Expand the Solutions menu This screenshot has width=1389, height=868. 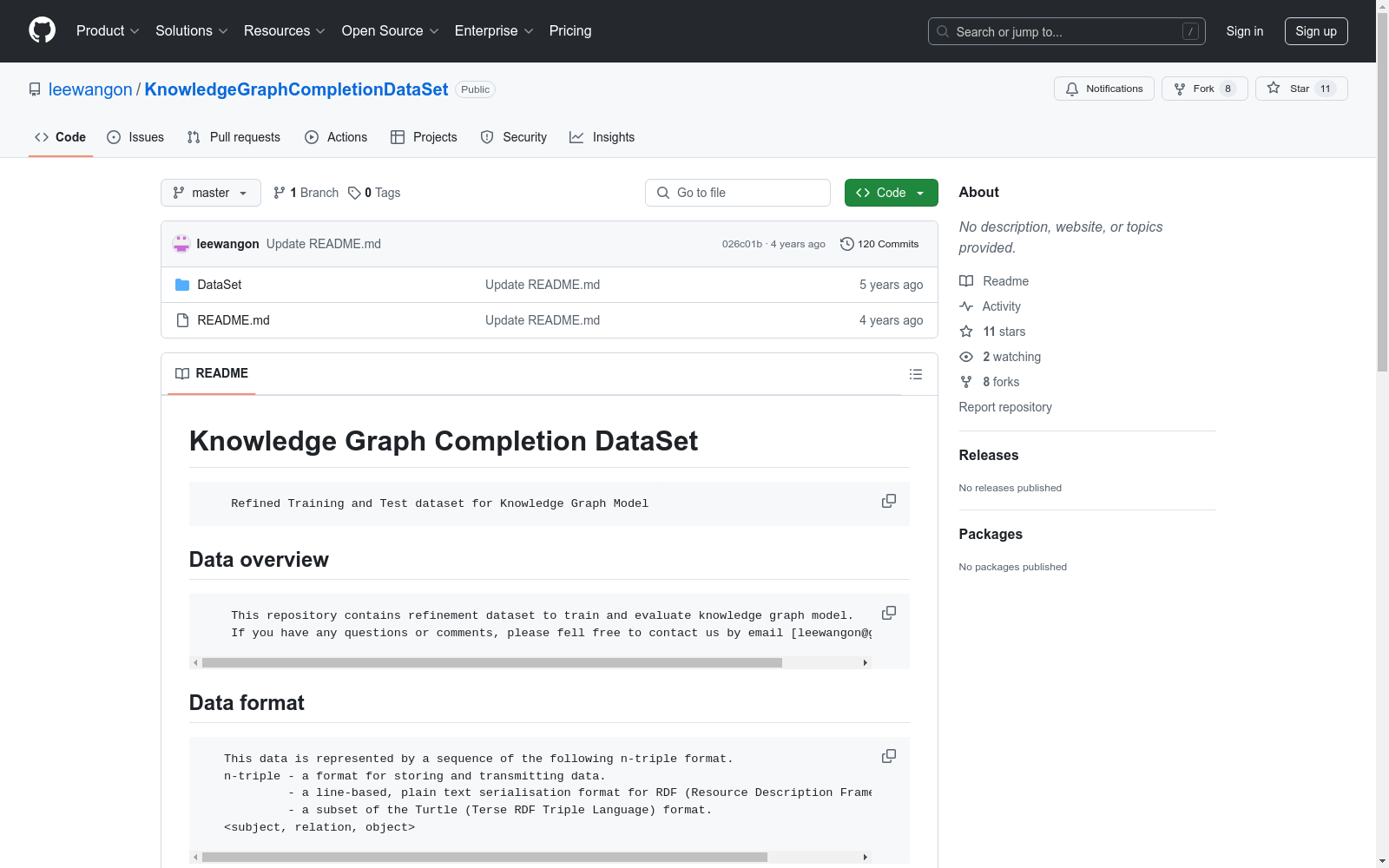click(192, 31)
